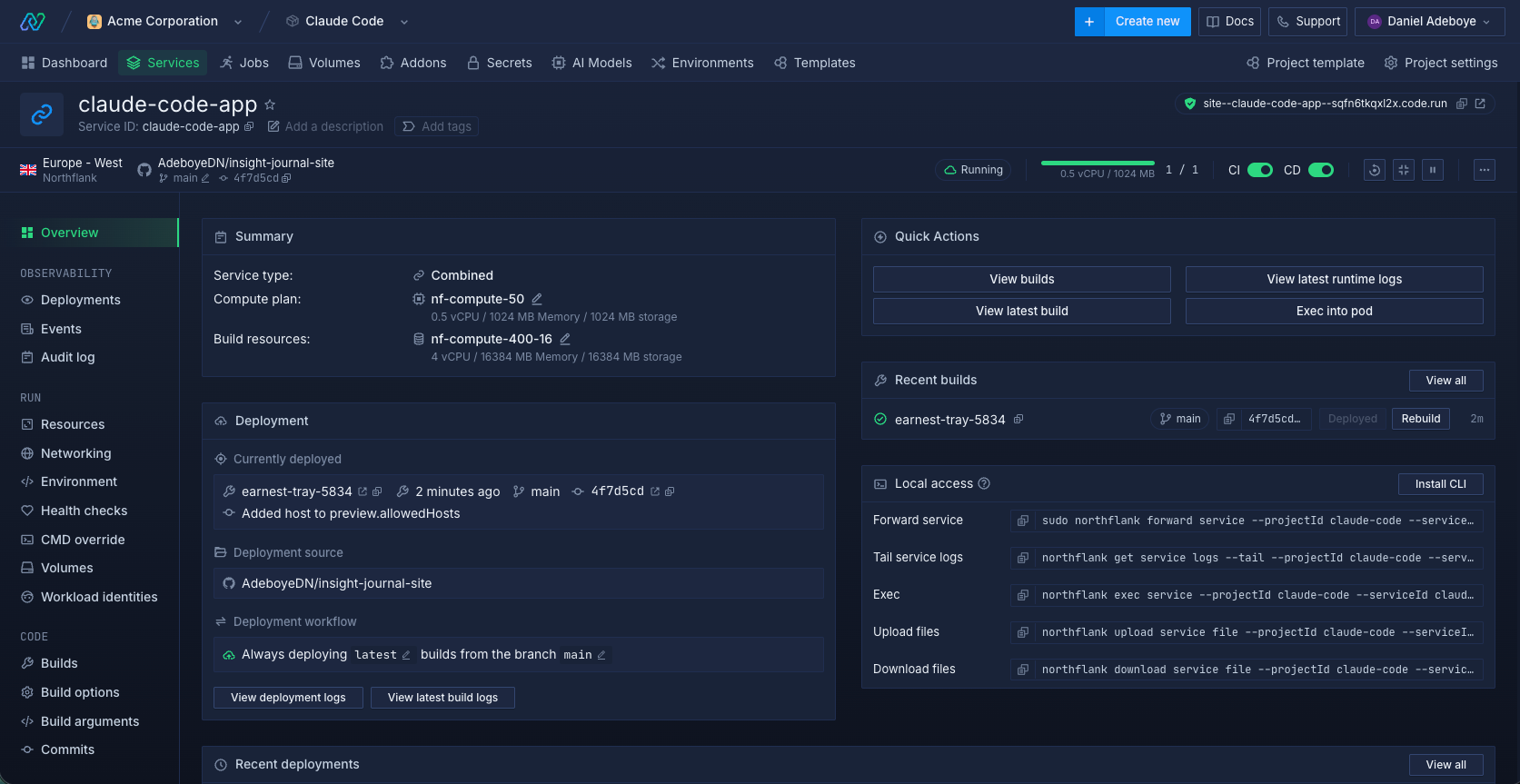Copy commit 4f7d5cd in the header
This screenshot has width=1520, height=784.
pyautogui.click(x=286, y=178)
